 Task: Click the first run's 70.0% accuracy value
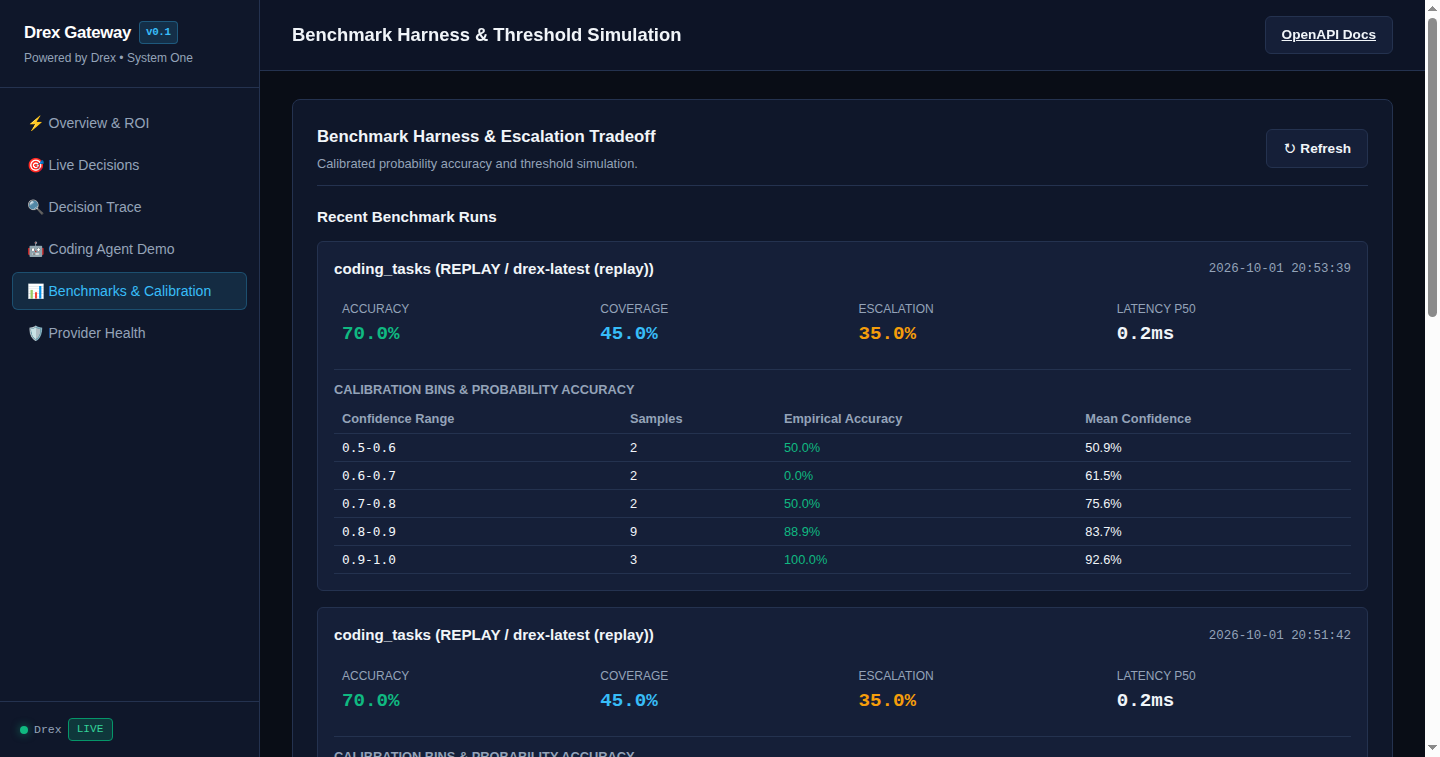point(371,334)
